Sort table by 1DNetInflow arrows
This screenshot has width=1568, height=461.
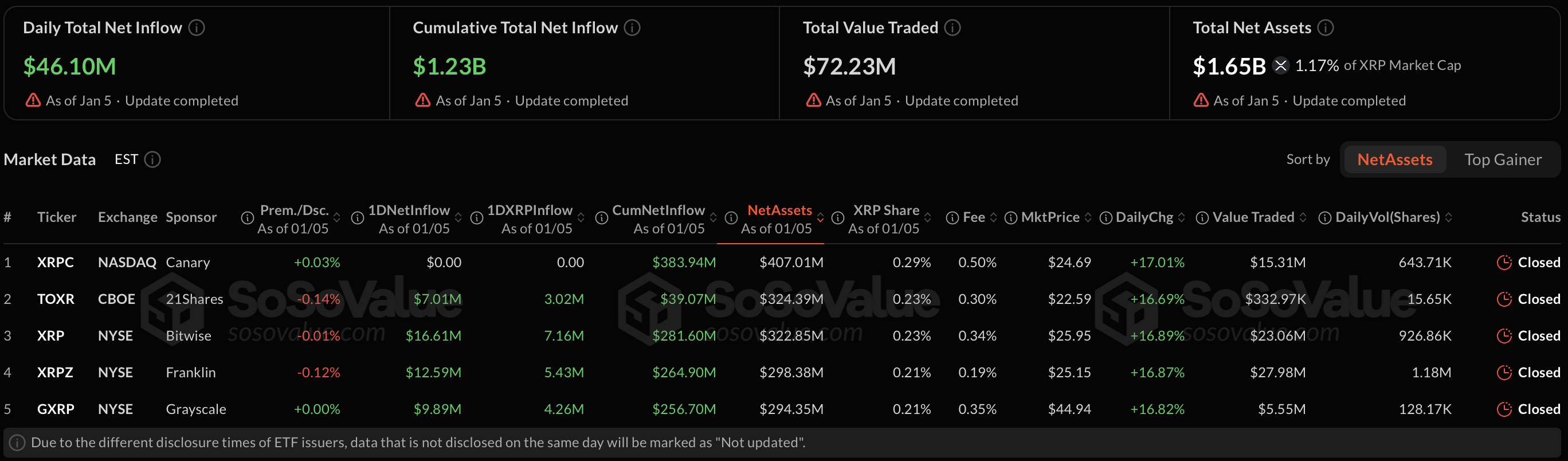pyautogui.click(x=458, y=217)
